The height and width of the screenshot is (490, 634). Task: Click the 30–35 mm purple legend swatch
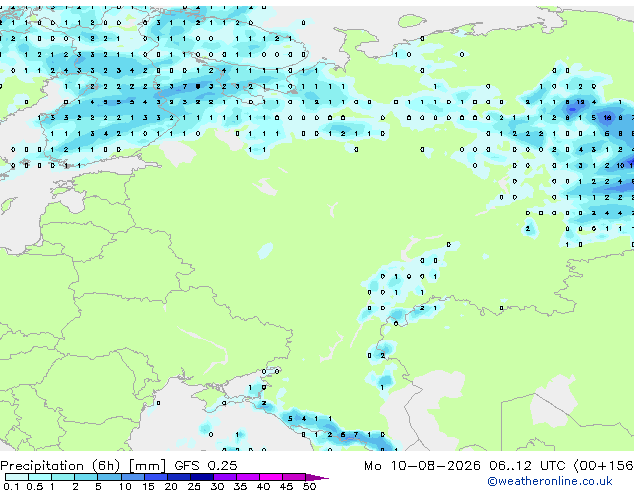point(225,477)
